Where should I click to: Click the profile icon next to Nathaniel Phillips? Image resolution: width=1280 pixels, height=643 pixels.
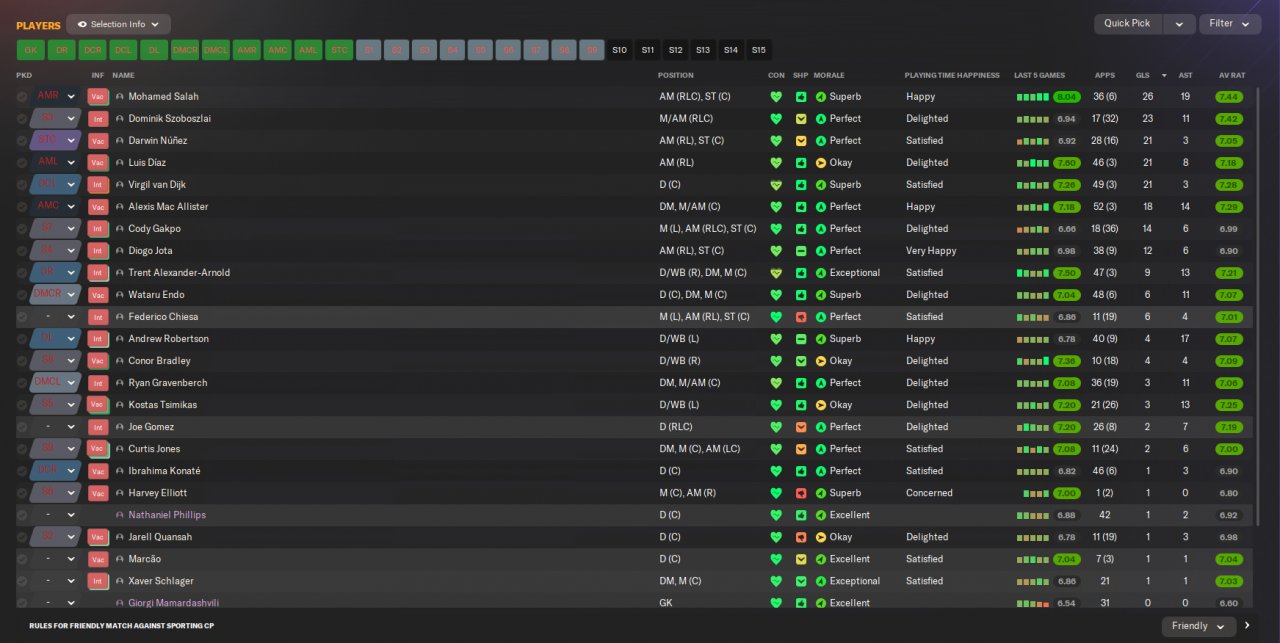pyautogui.click(x=120, y=515)
